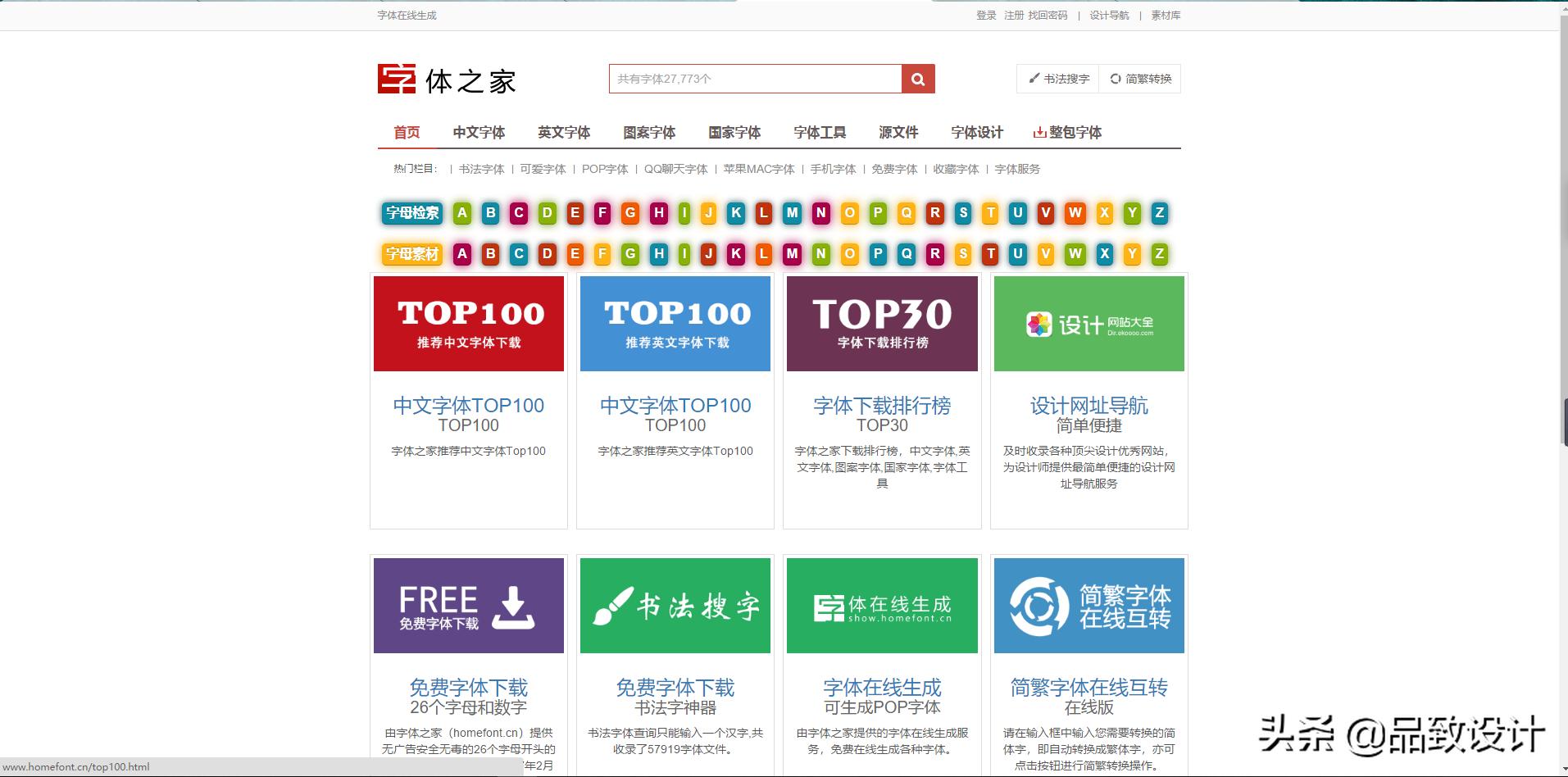
Task: Open the 免费字体 hot column link
Action: click(x=896, y=169)
